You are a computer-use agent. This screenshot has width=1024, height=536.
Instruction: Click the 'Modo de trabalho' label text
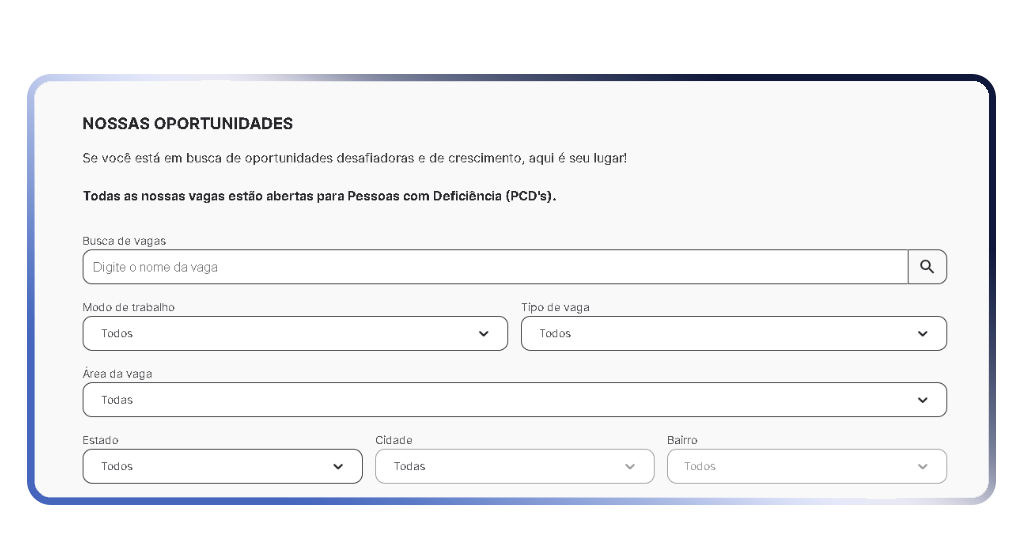tap(129, 308)
